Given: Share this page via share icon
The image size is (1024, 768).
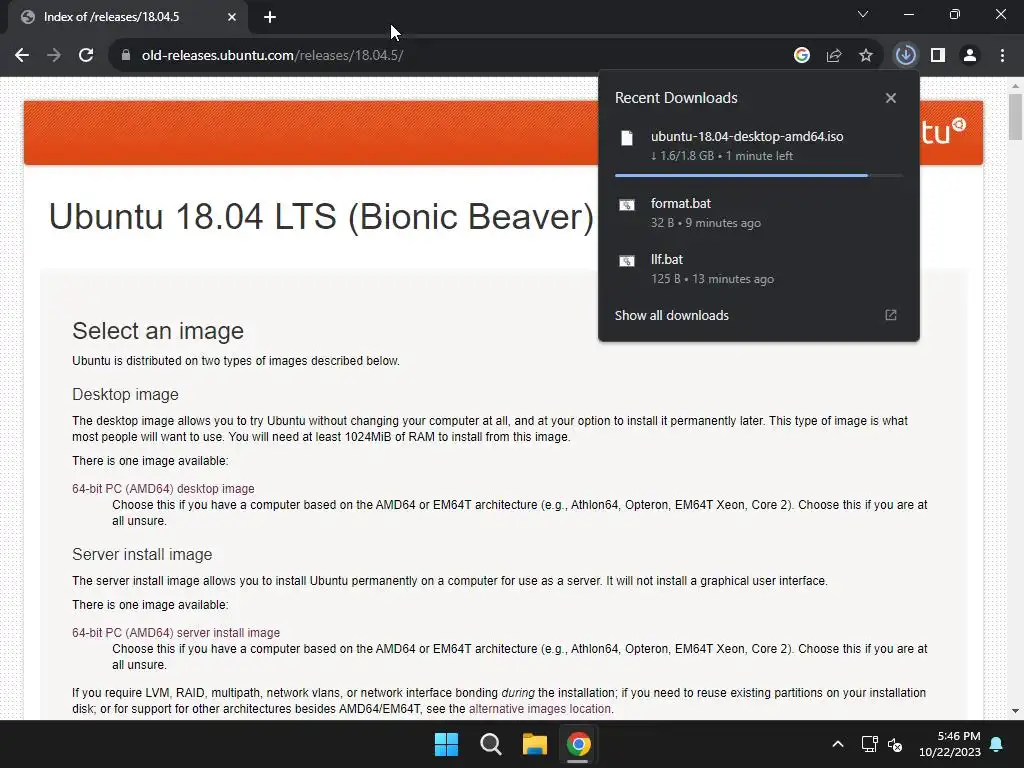Looking at the screenshot, I should point(834,56).
